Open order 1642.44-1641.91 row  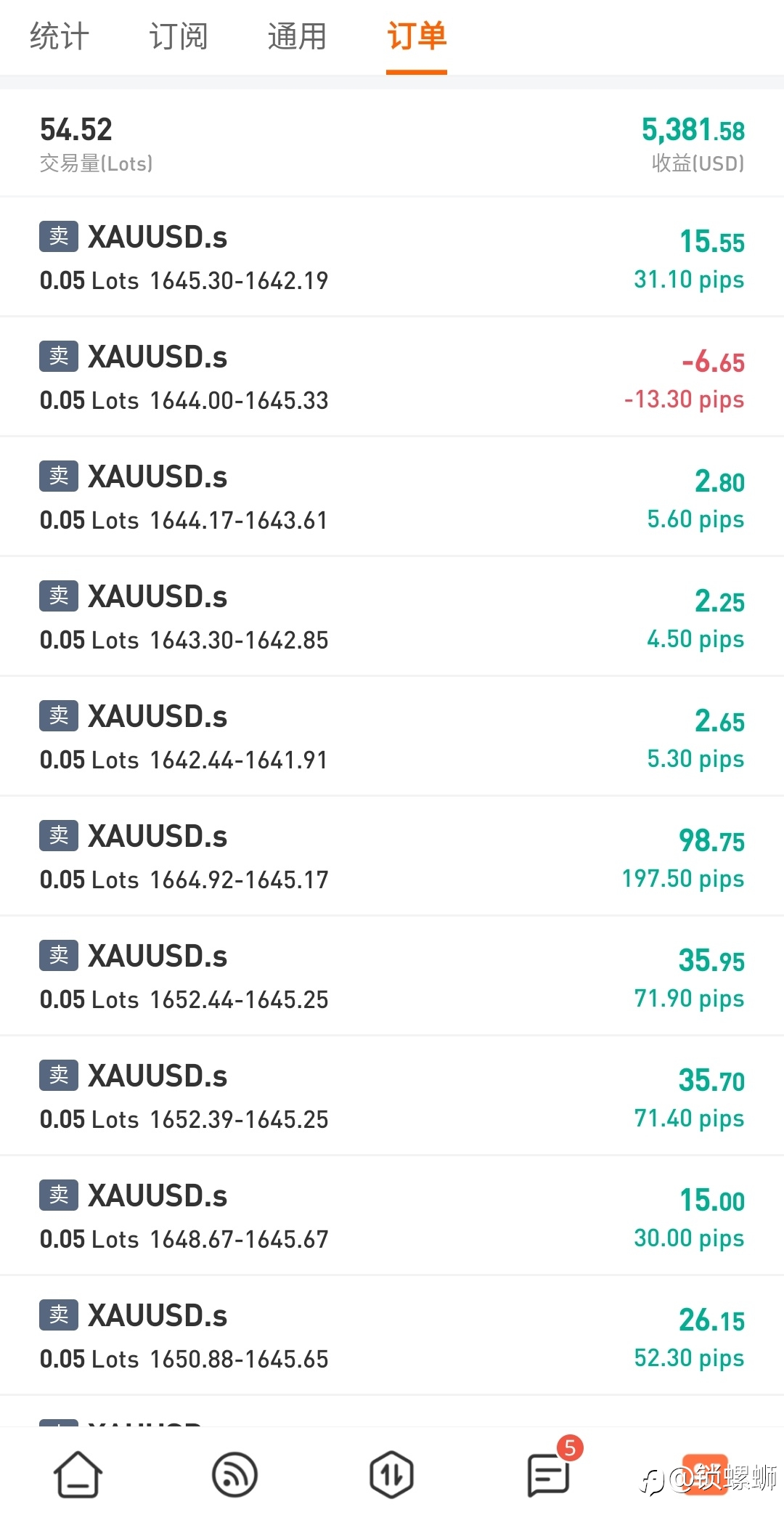pyautogui.click(x=392, y=736)
